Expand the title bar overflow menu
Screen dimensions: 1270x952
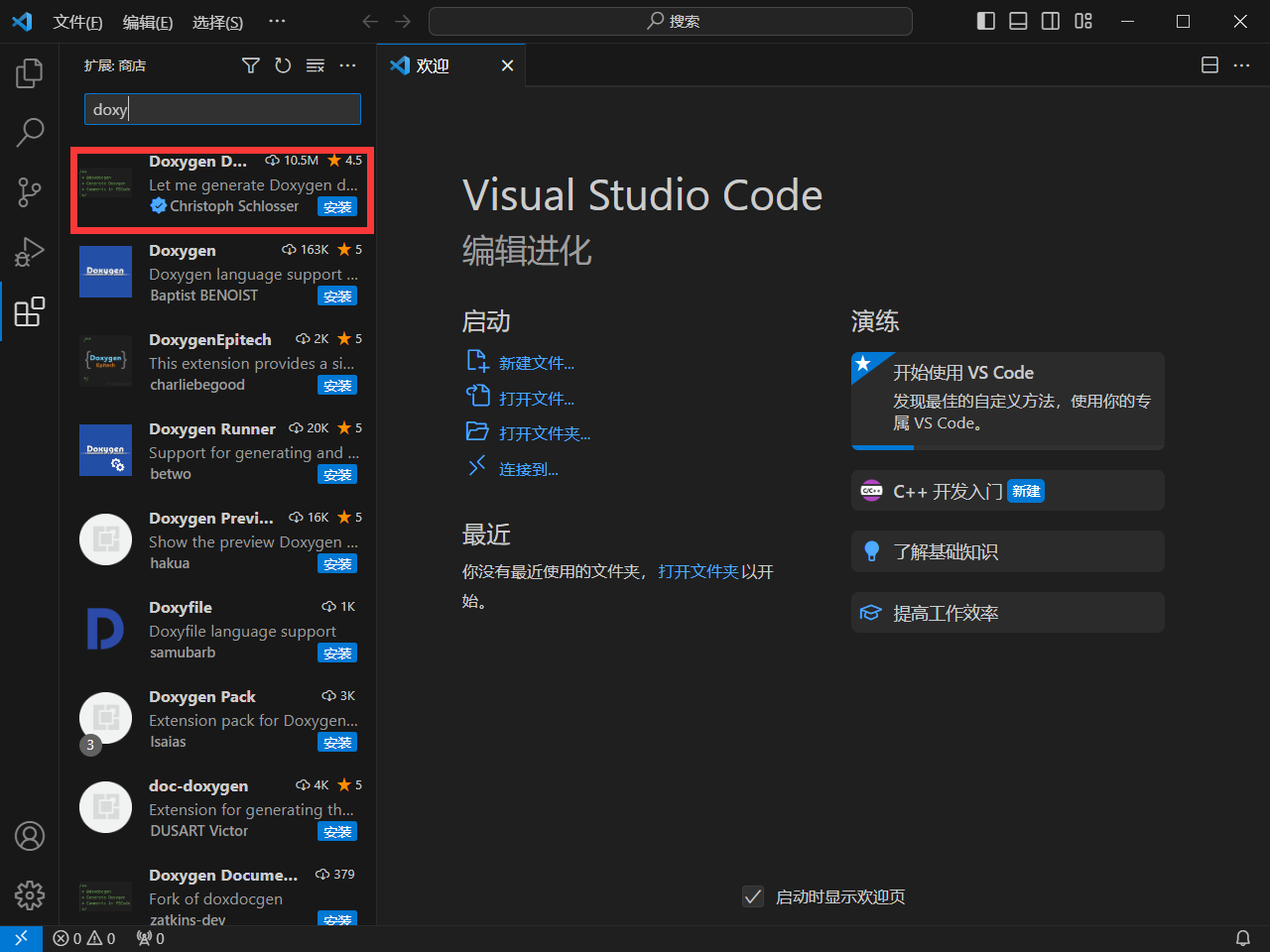click(x=277, y=22)
